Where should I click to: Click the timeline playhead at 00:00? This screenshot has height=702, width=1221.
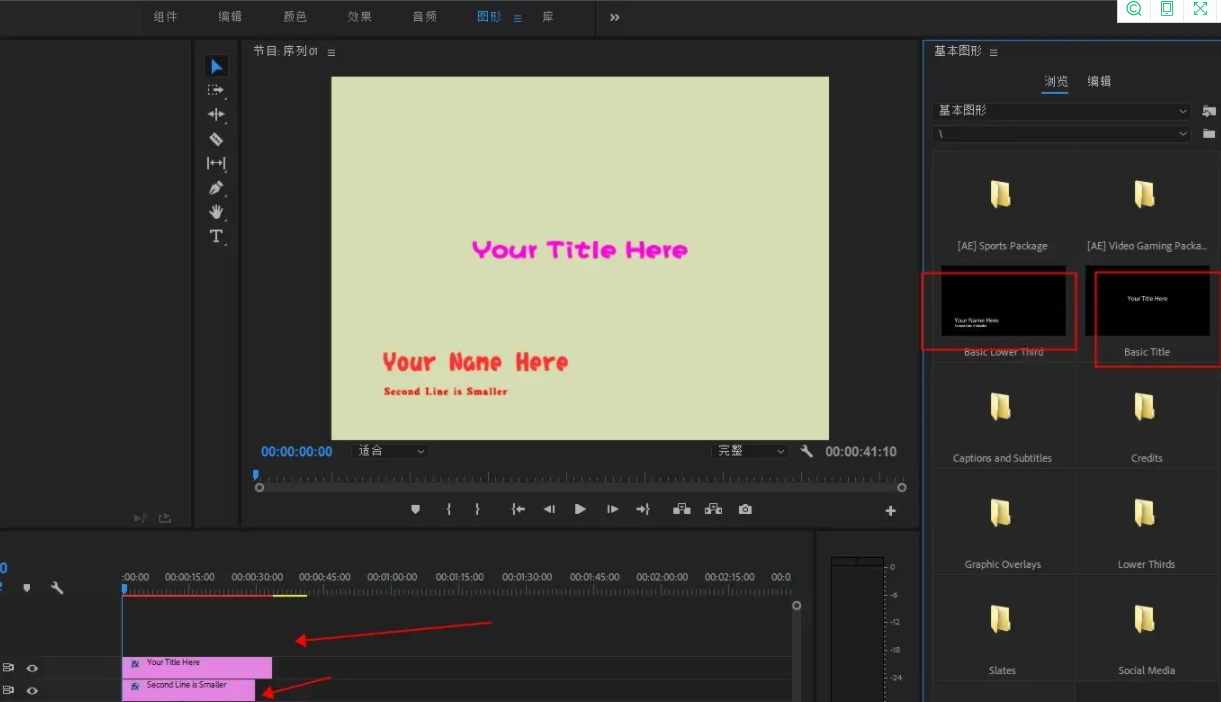click(123, 589)
